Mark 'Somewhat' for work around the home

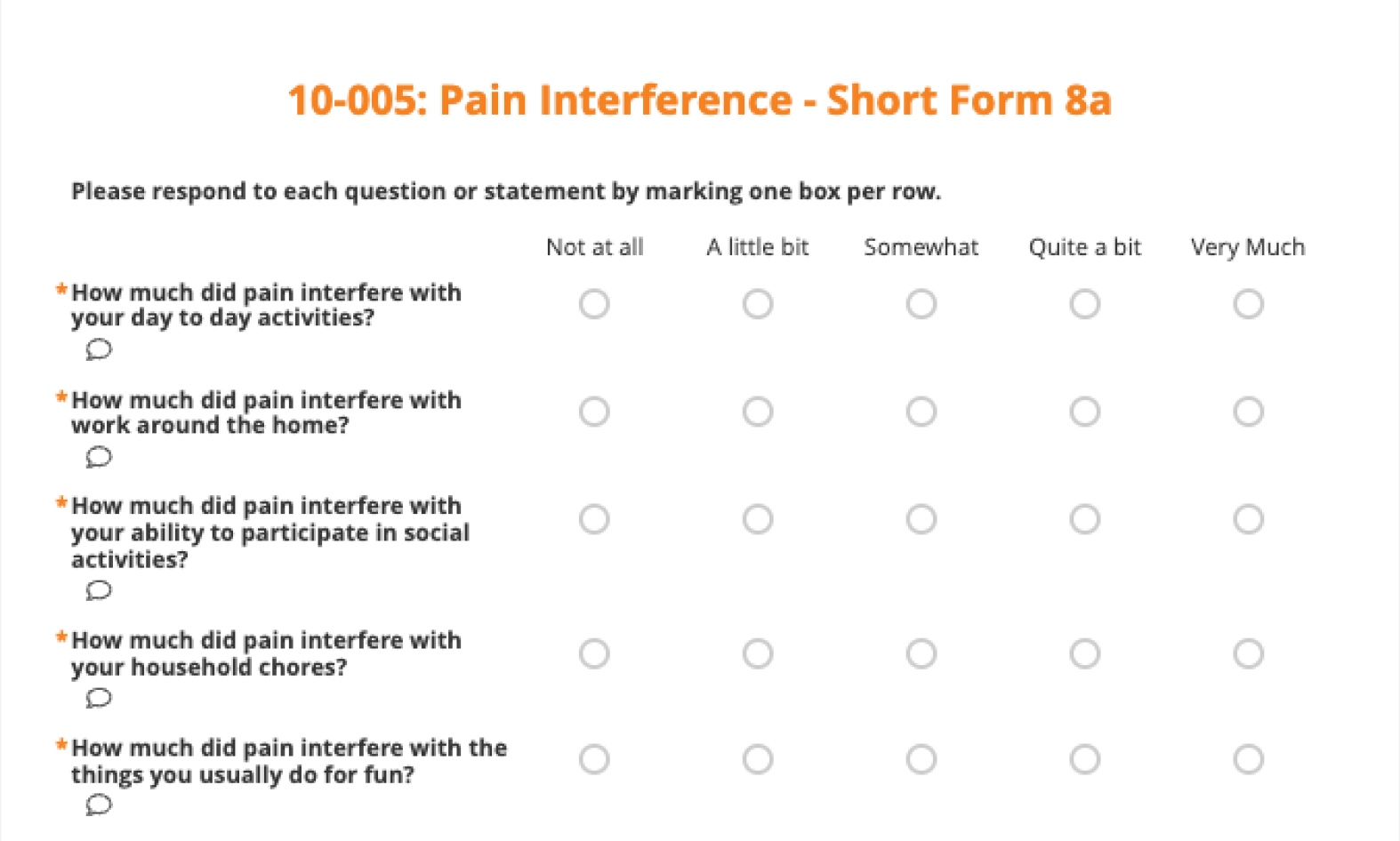click(921, 412)
